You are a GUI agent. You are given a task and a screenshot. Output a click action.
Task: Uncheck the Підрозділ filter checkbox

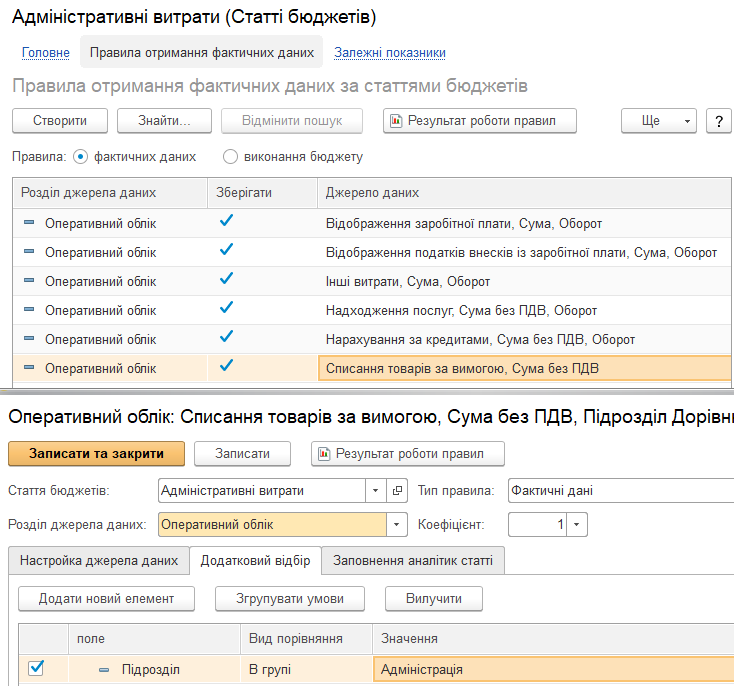coord(35,669)
